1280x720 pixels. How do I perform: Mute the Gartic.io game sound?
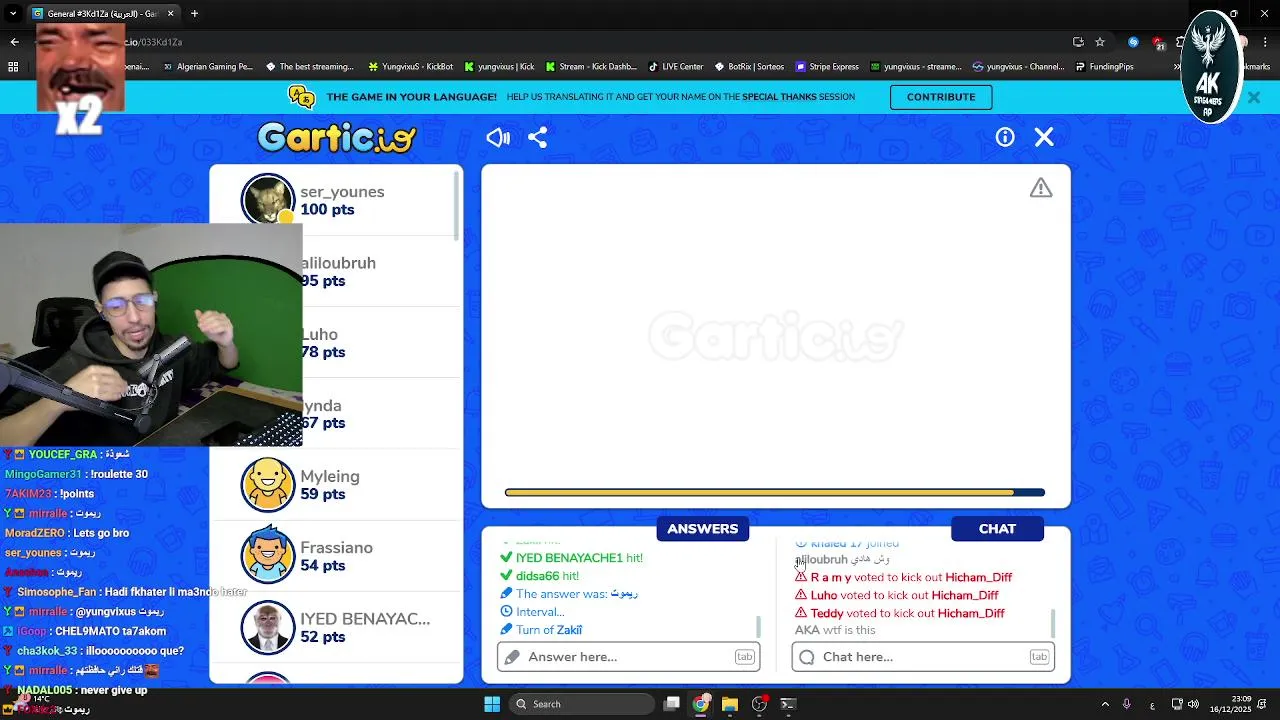pos(498,137)
